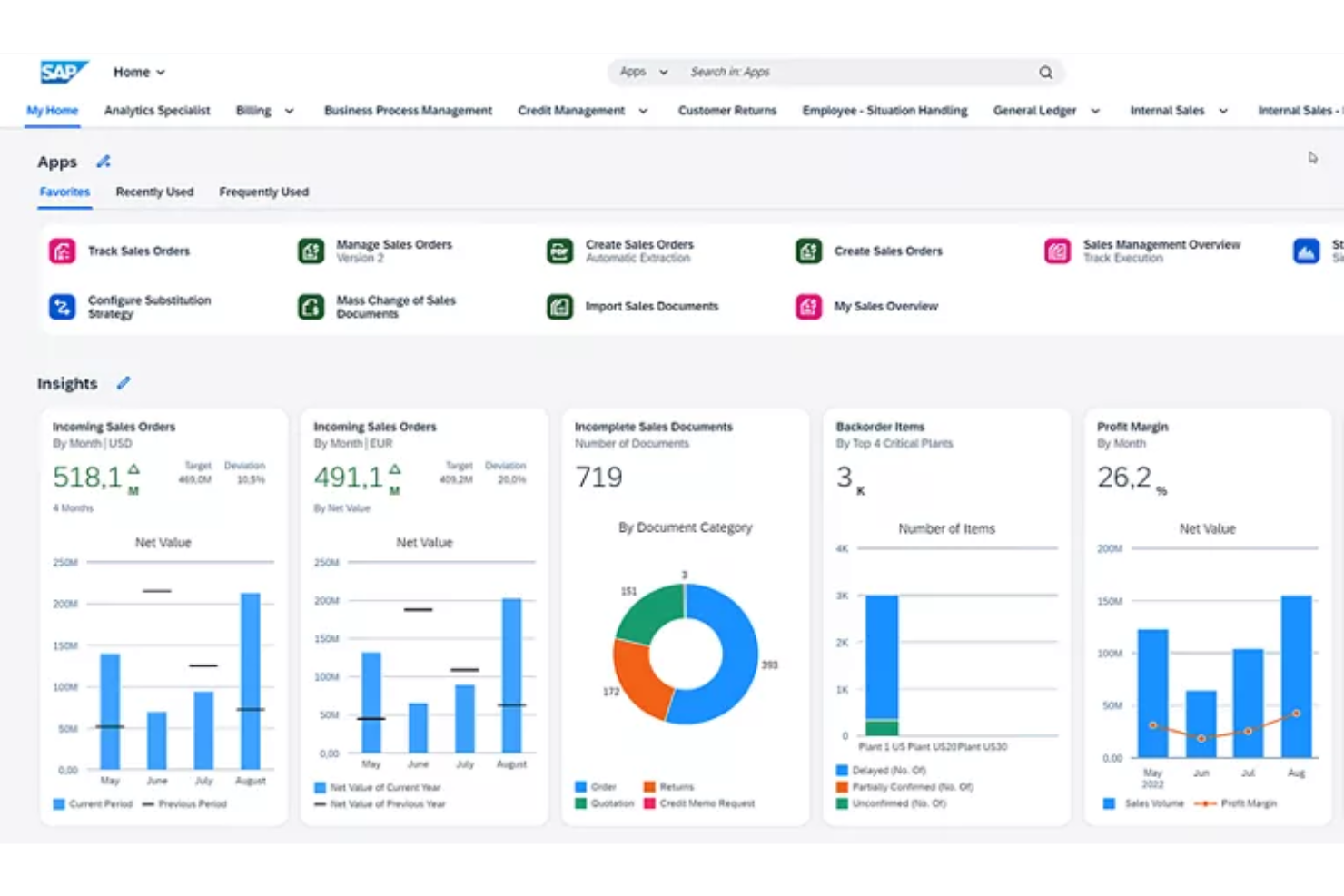Screen dimensions: 1344x896
Task: Open Mass Change of Sales Documents
Action: click(311, 307)
